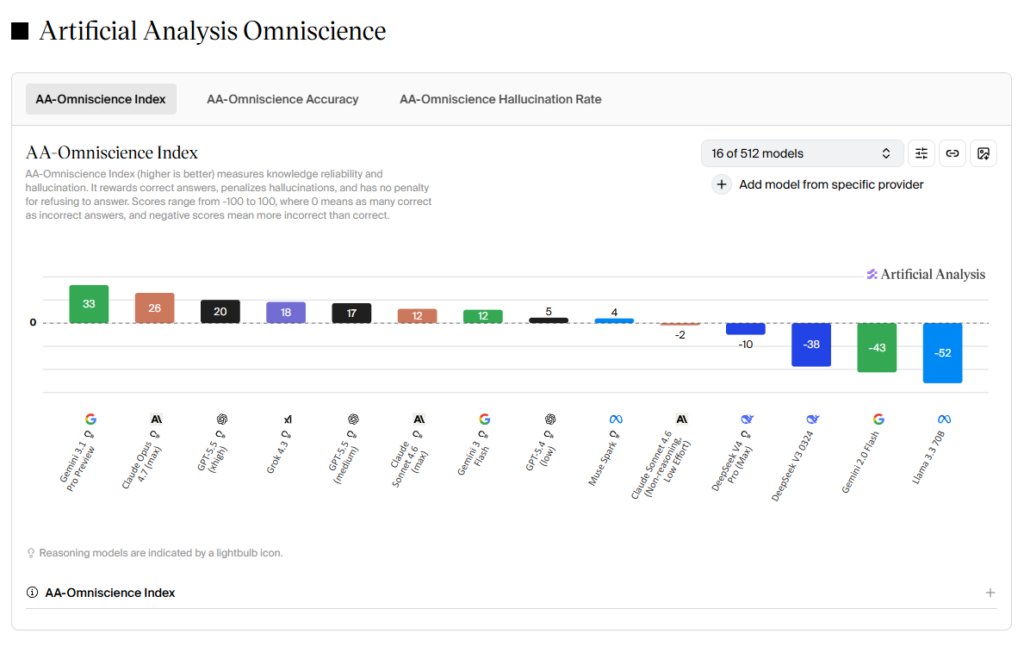Click Google logo above Gemini 3 Flash
This screenshot has width=1024, height=646.
click(485, 419)
